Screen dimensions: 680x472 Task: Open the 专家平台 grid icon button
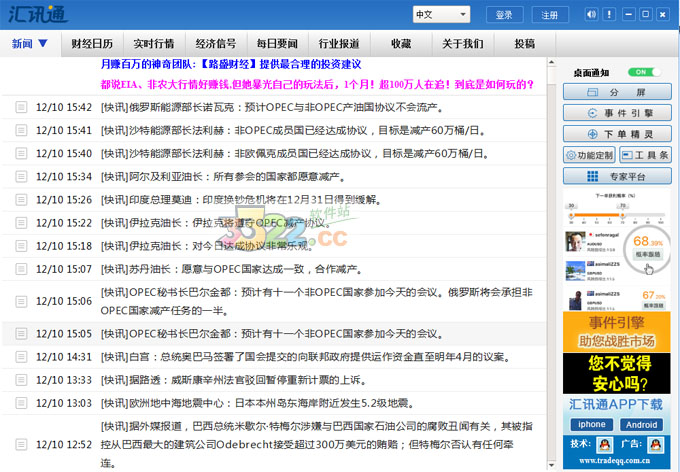pyautogui.click(x=616, y=176)
